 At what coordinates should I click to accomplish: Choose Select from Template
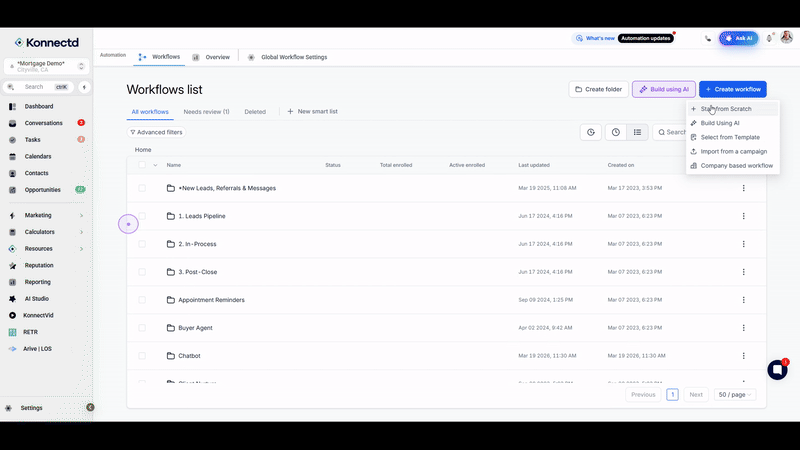[x=733, y=137]
